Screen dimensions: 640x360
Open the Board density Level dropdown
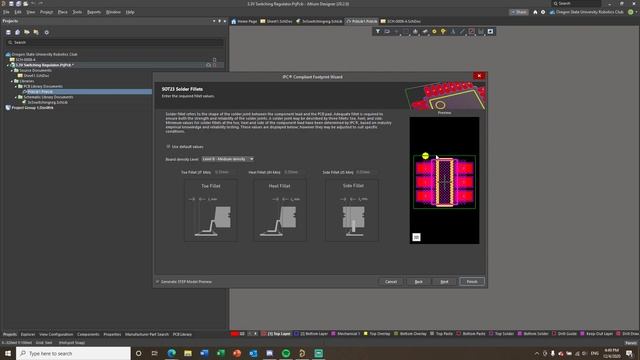pyautogui.click(x=228, y=159)
